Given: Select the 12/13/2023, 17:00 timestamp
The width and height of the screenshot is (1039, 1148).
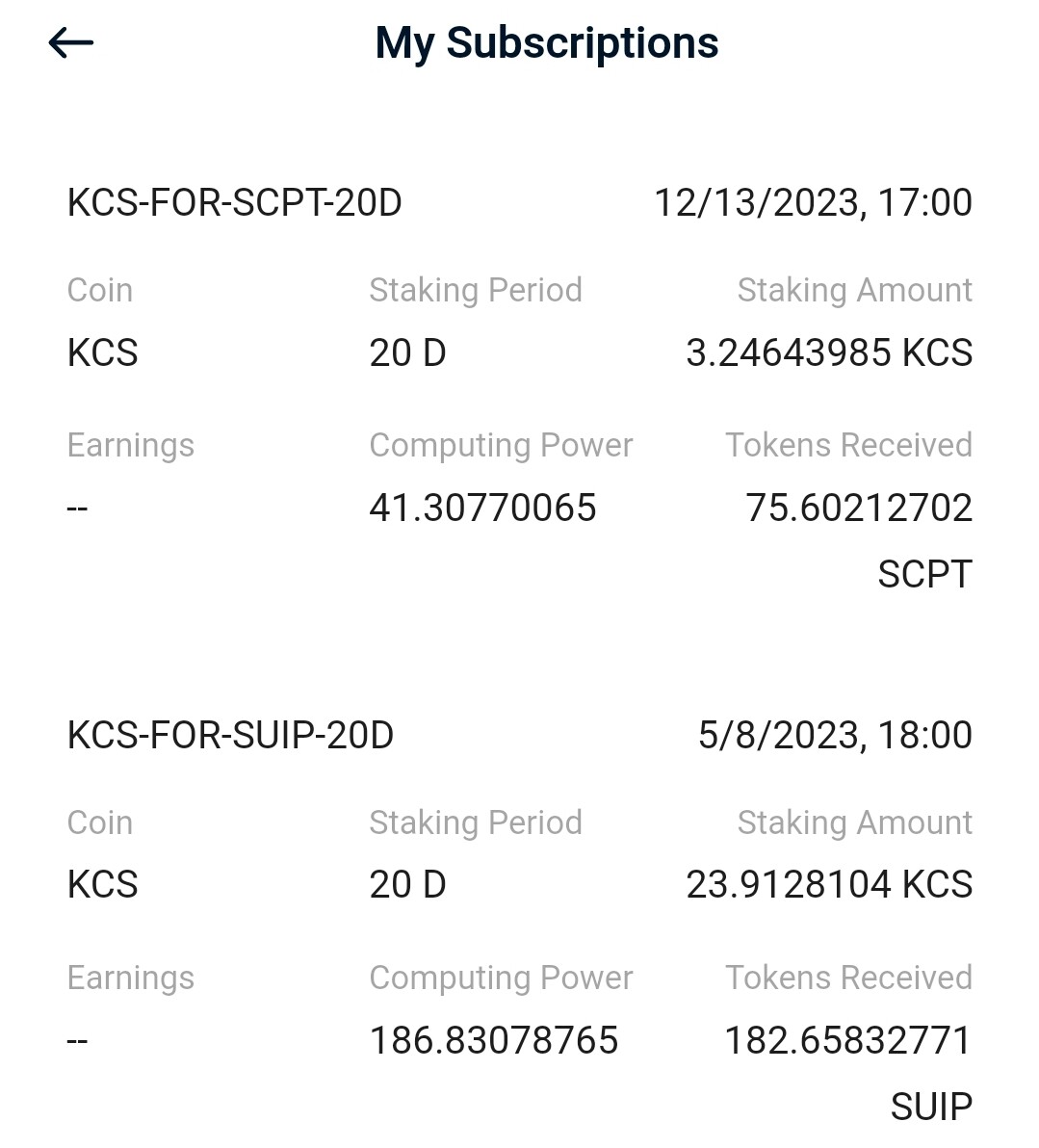Looking at the screenshot, I should click(813, 203).
